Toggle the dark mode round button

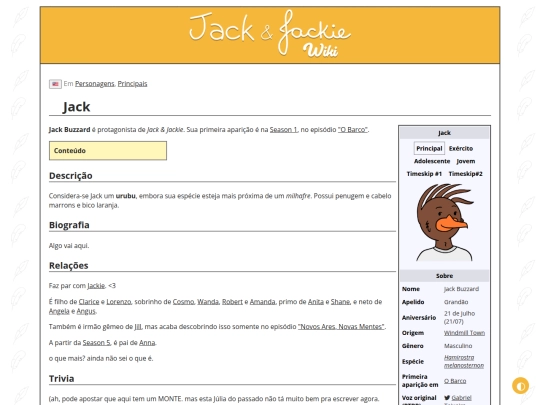pos(520,386)
